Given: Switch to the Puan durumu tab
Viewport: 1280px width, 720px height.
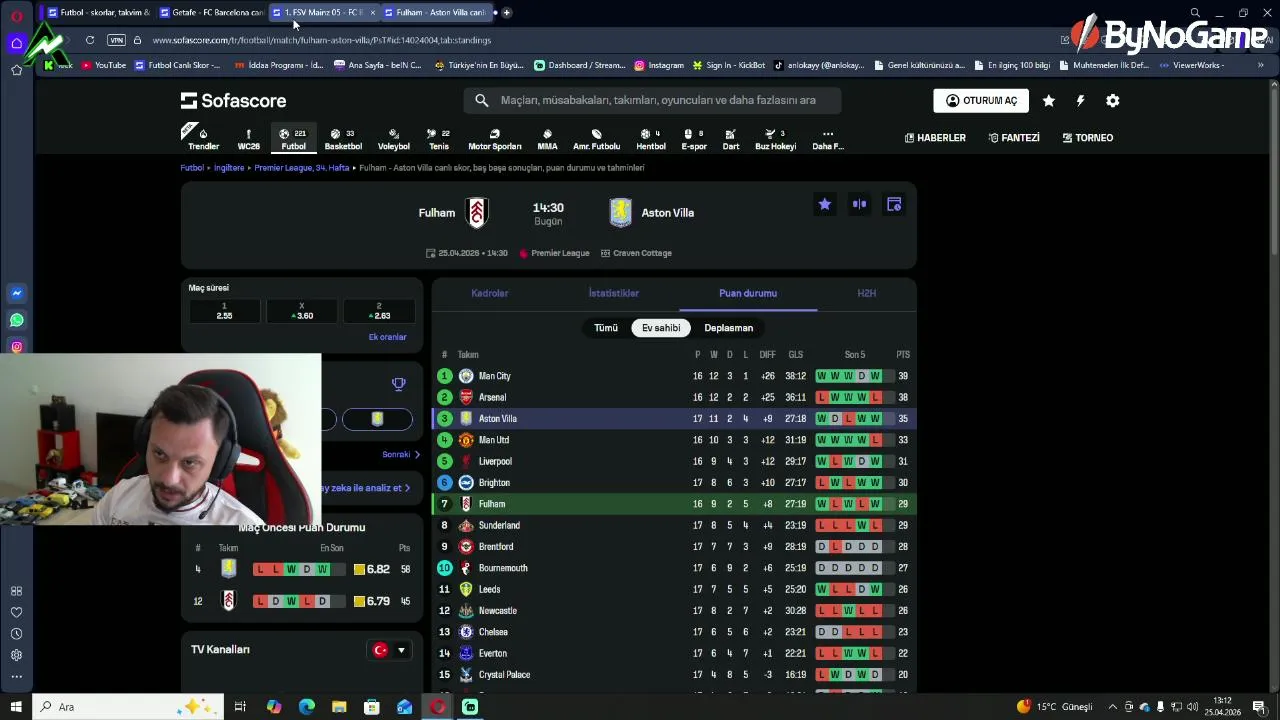Looking at the screenshot, I should tap(748, 293).
